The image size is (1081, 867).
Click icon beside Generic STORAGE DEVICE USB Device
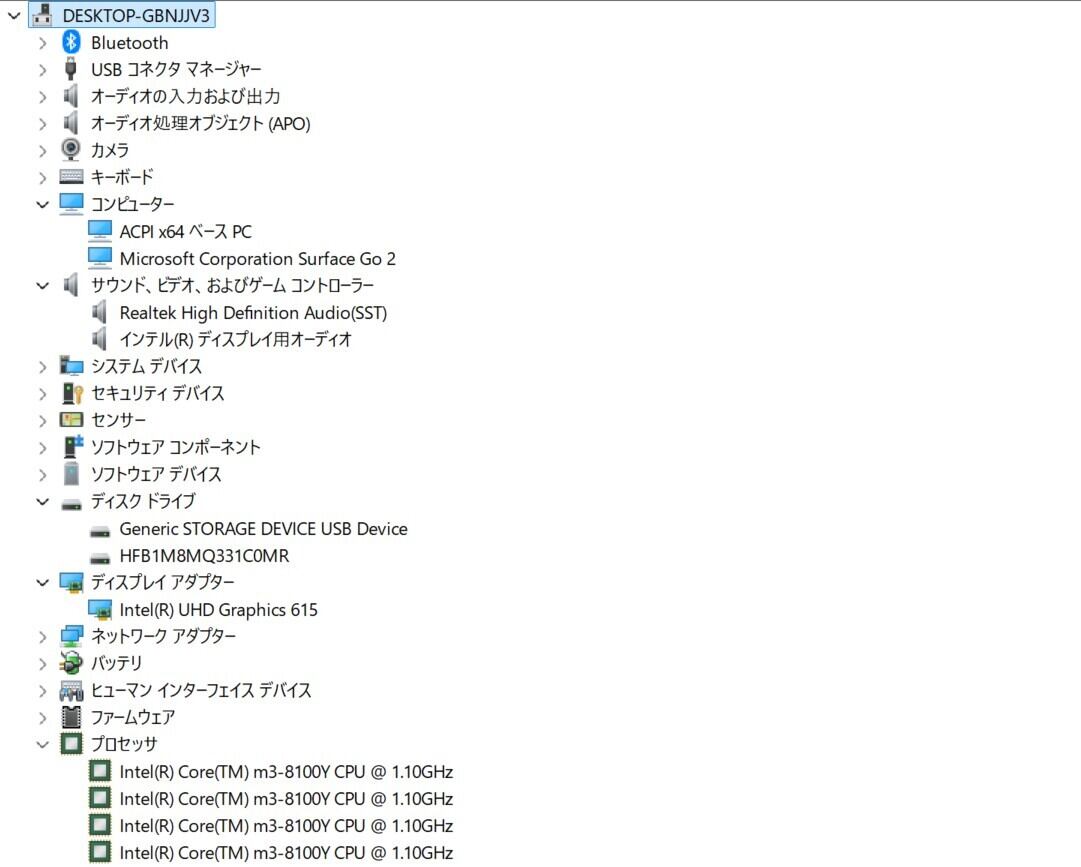pos(100,532)
